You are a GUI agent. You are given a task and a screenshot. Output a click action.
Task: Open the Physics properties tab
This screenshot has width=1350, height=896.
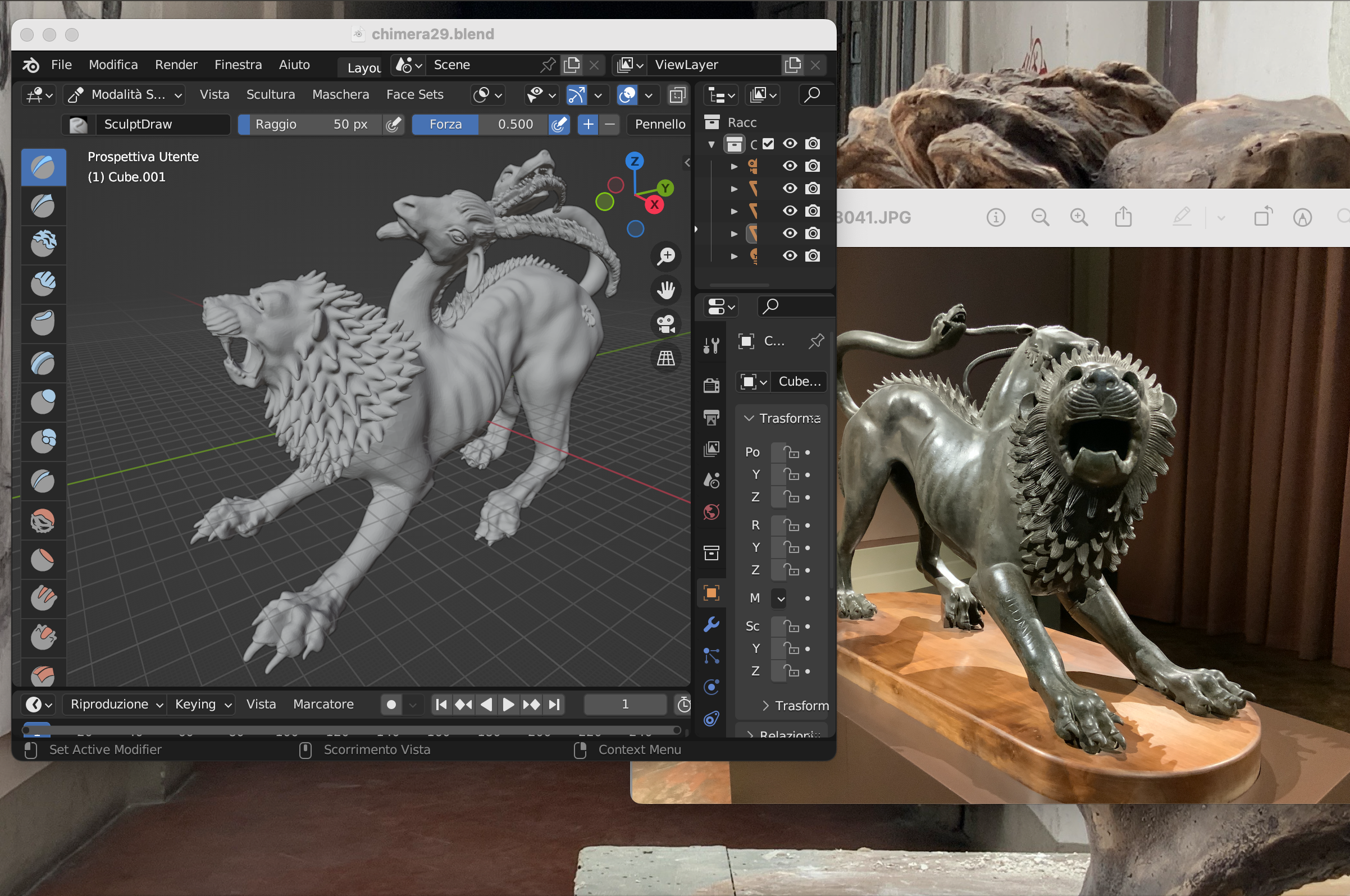[x=711, y=687]
